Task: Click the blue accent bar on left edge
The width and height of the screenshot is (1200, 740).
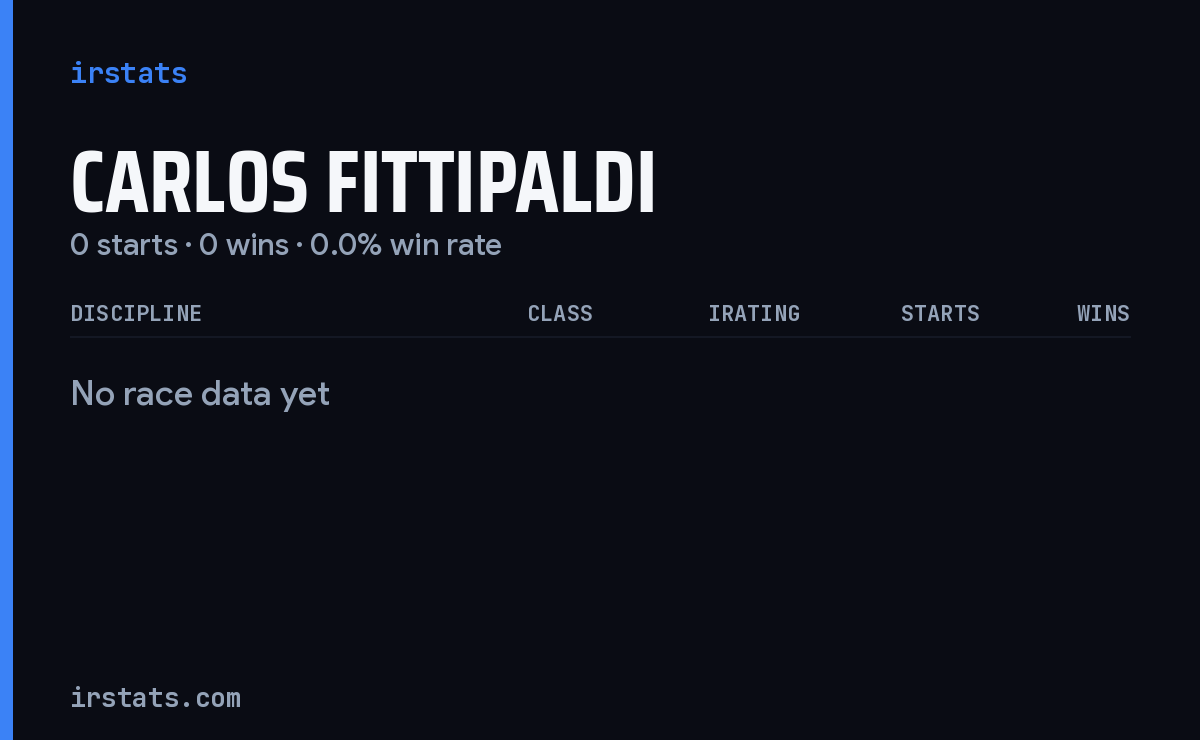Action: pos(6,370)
